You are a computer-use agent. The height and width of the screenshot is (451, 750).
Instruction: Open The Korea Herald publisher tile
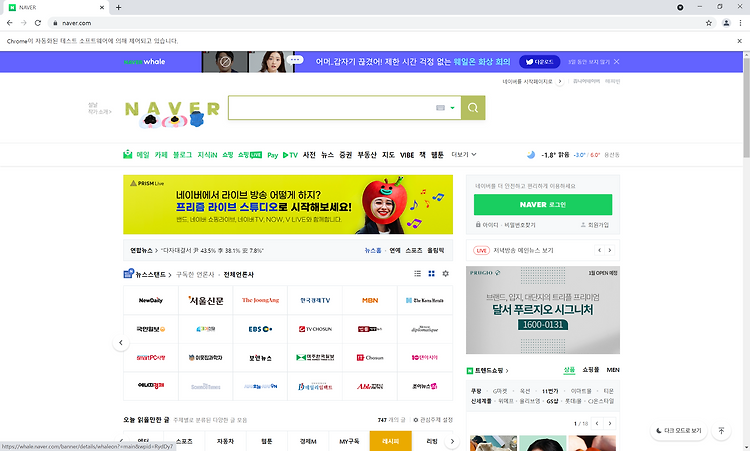coord(425,300)
